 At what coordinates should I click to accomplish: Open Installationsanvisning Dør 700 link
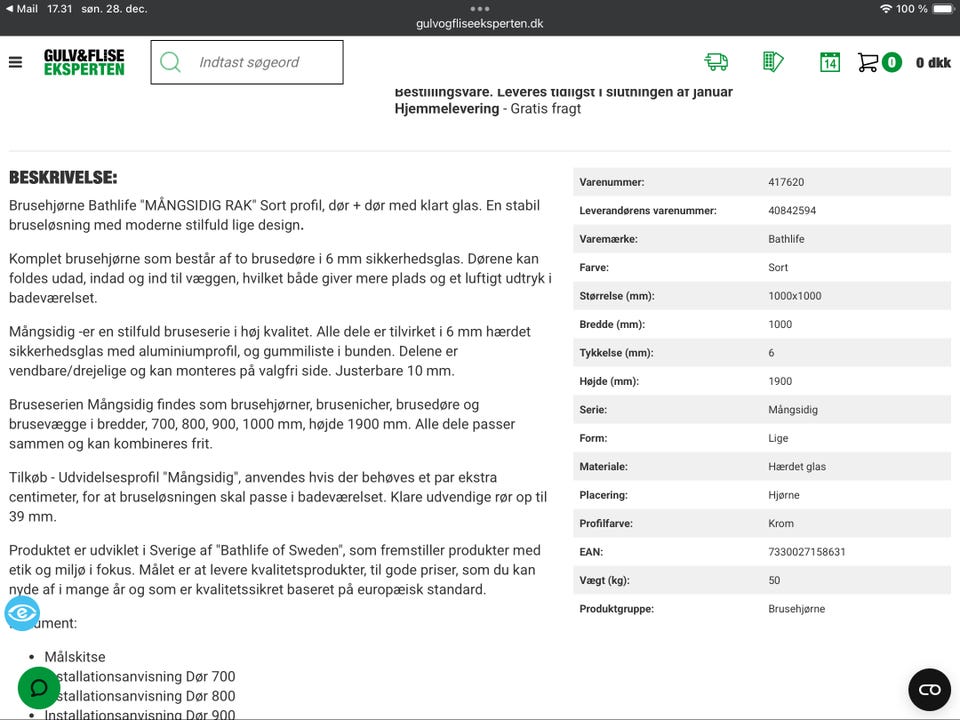point(140,676)
